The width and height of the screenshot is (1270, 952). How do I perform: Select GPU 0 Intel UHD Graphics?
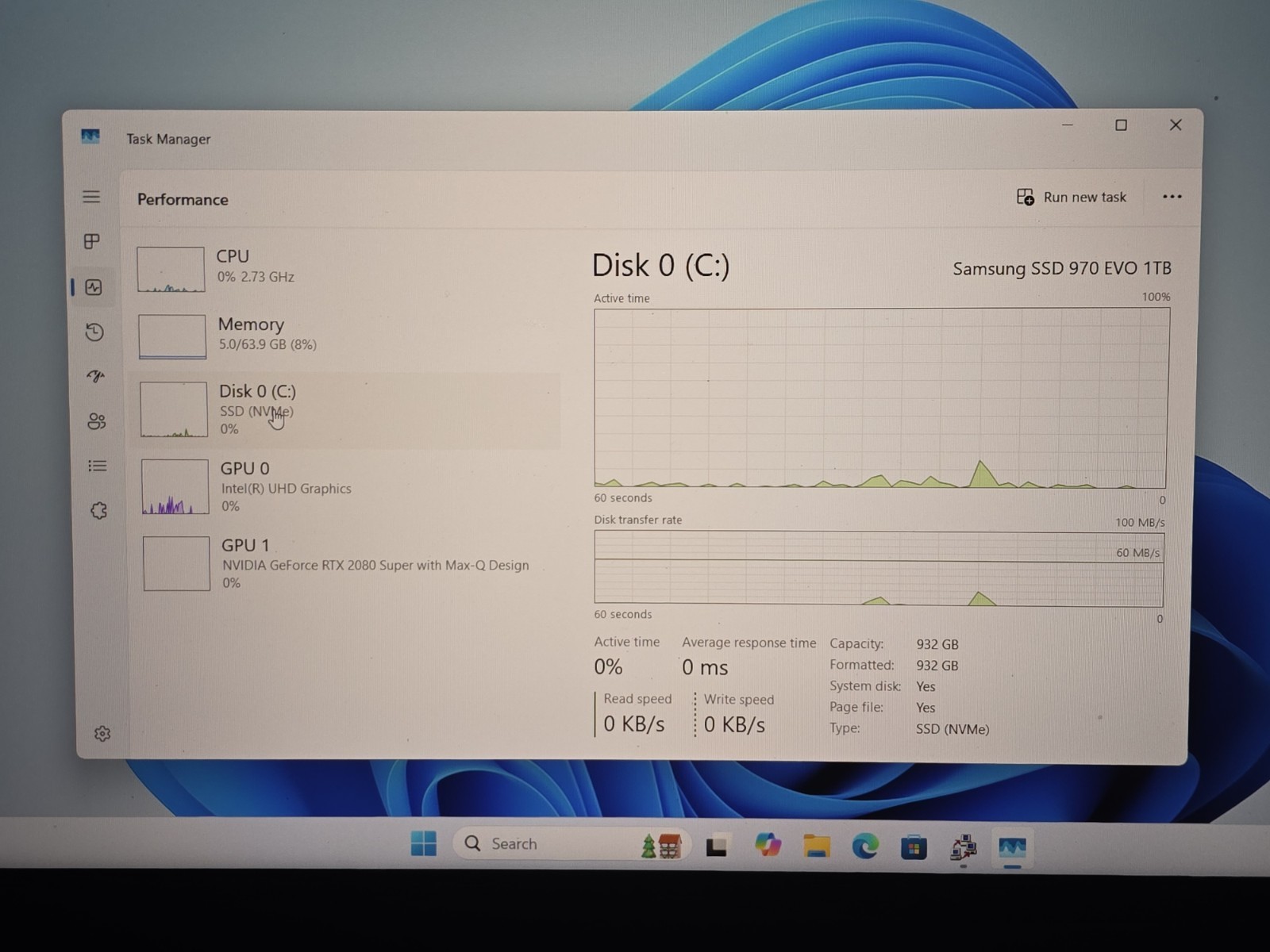345,486
